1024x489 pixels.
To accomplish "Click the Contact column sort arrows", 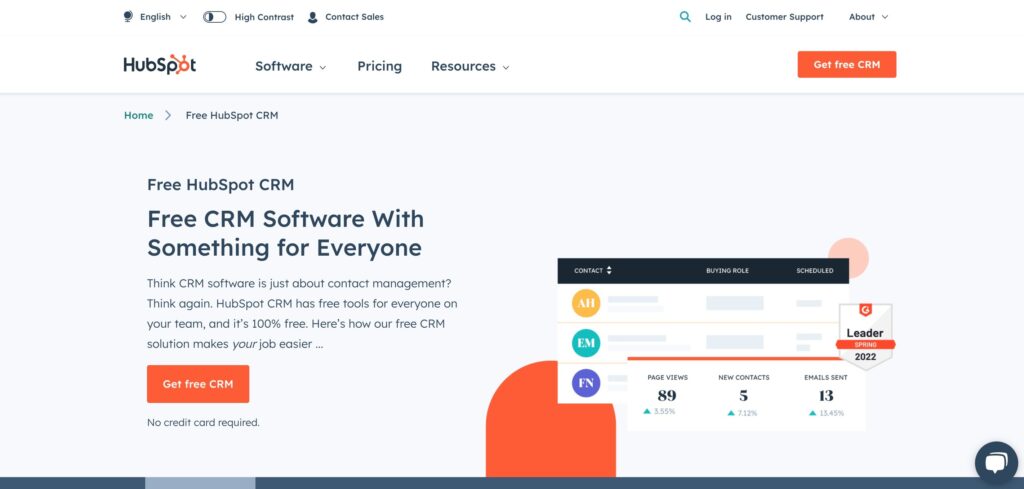I will pyautogui.click(x=609, y=270).
